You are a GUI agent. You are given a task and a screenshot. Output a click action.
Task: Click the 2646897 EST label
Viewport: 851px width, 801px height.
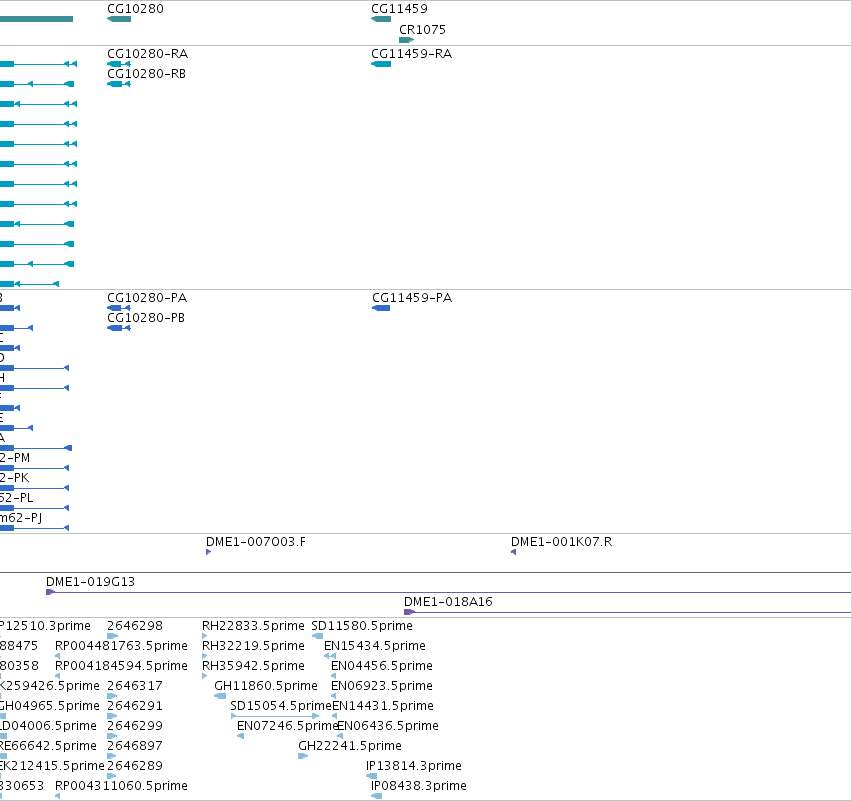pyautogui.click(x=135, y=746)
